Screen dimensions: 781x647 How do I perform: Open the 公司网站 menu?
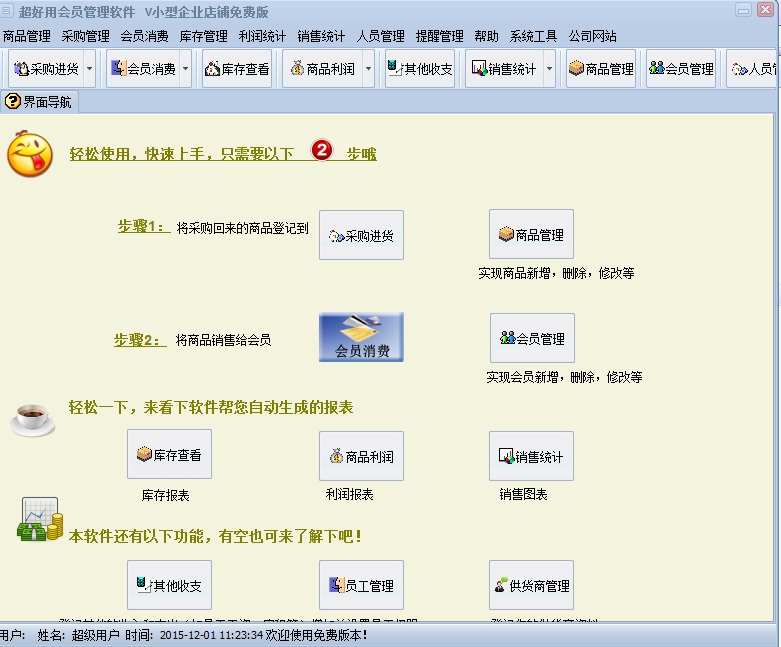point(593,36)
